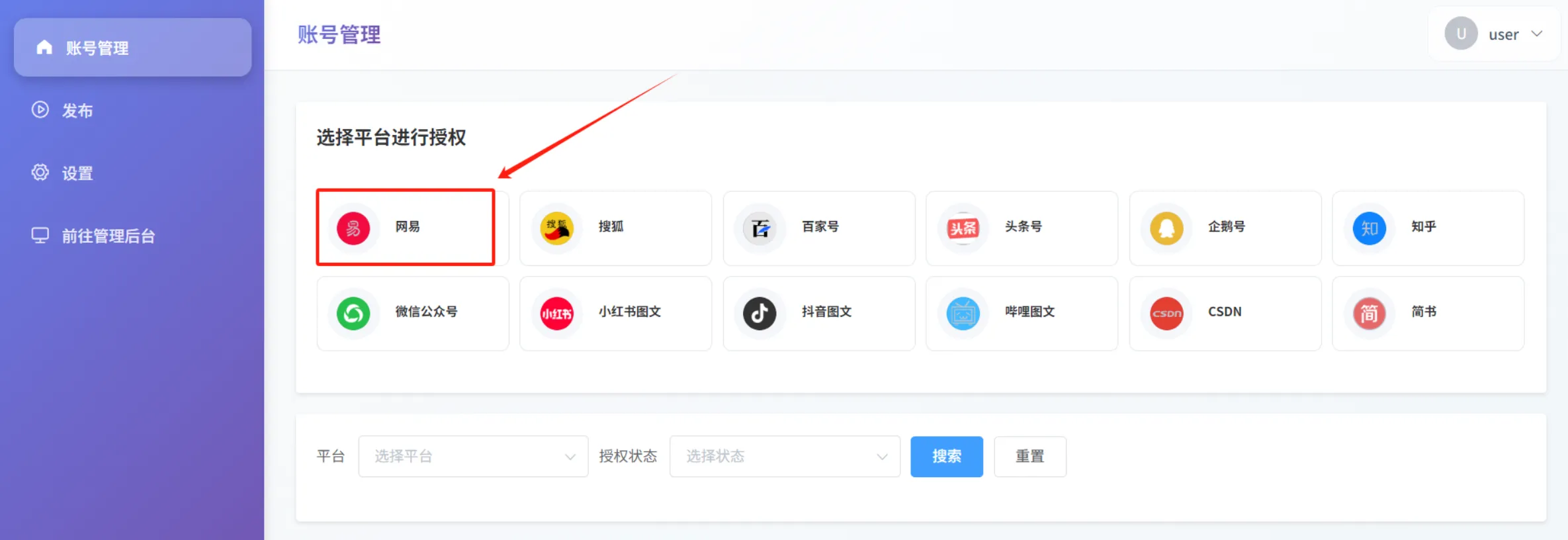Click the Douyin (抖音图文) icon

click(x=760, y=313)
